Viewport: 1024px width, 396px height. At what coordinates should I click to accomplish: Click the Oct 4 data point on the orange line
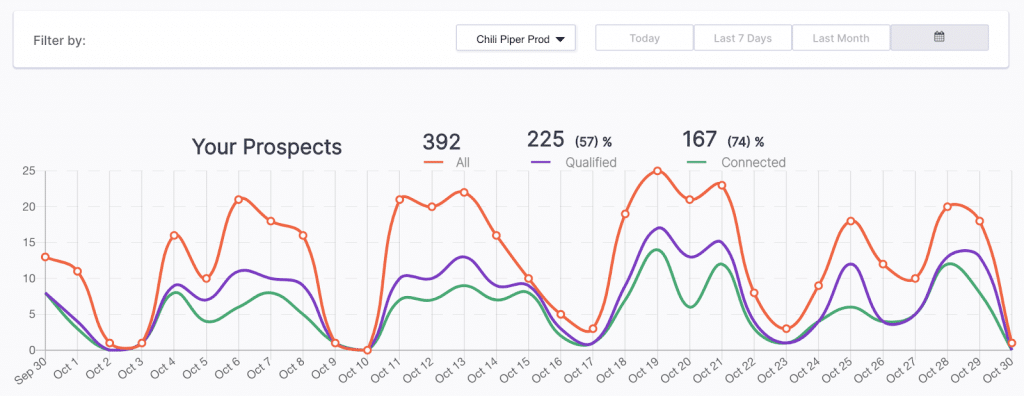click(174, 235)
